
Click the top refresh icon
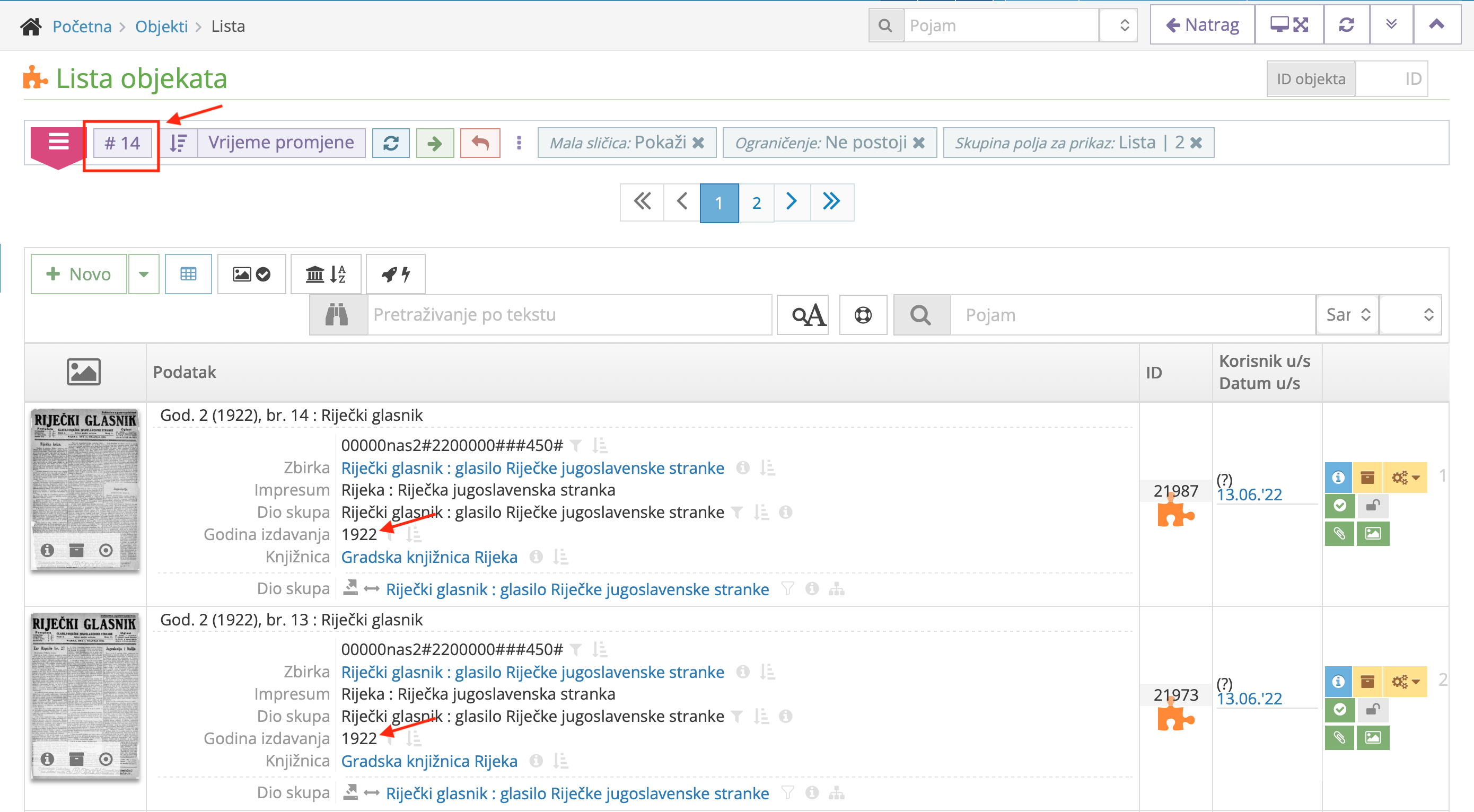click(1346, 25)
